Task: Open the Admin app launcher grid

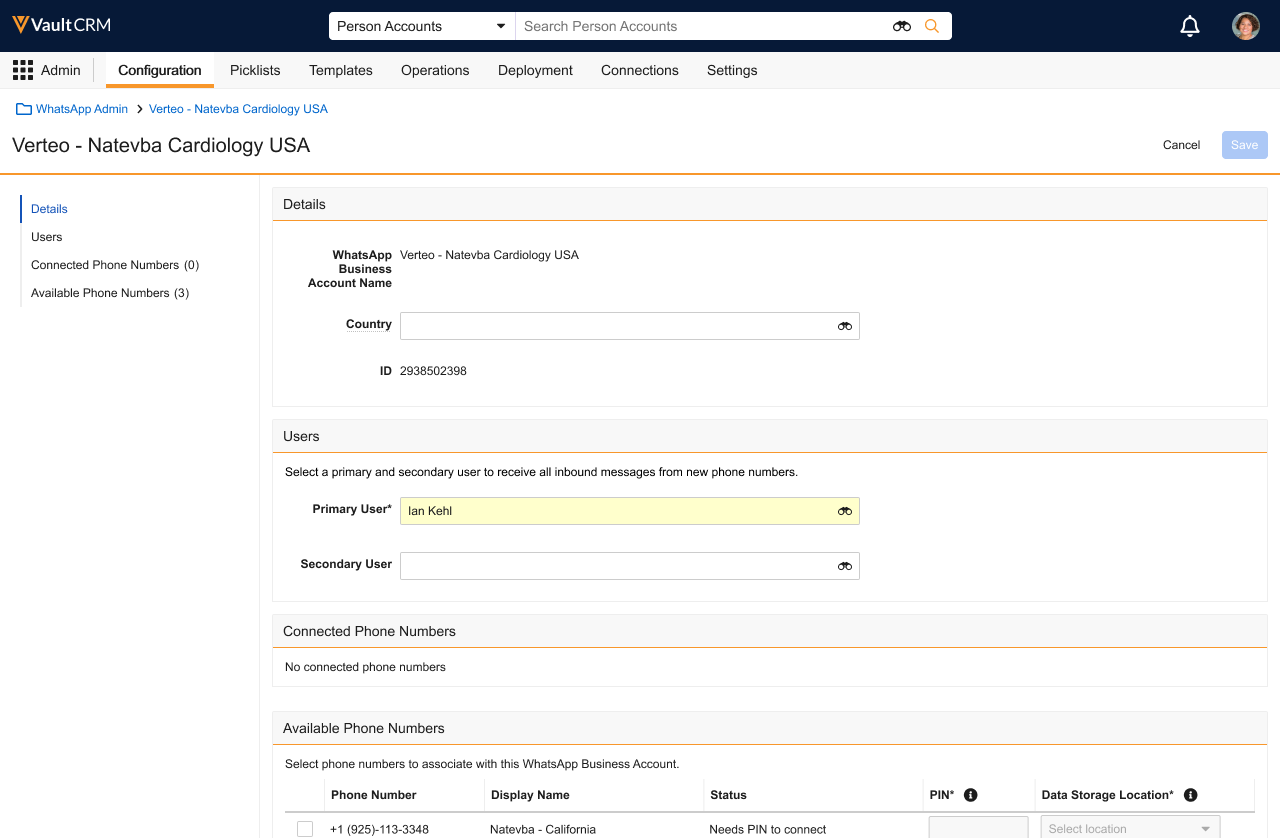Action: click(23, 70)
